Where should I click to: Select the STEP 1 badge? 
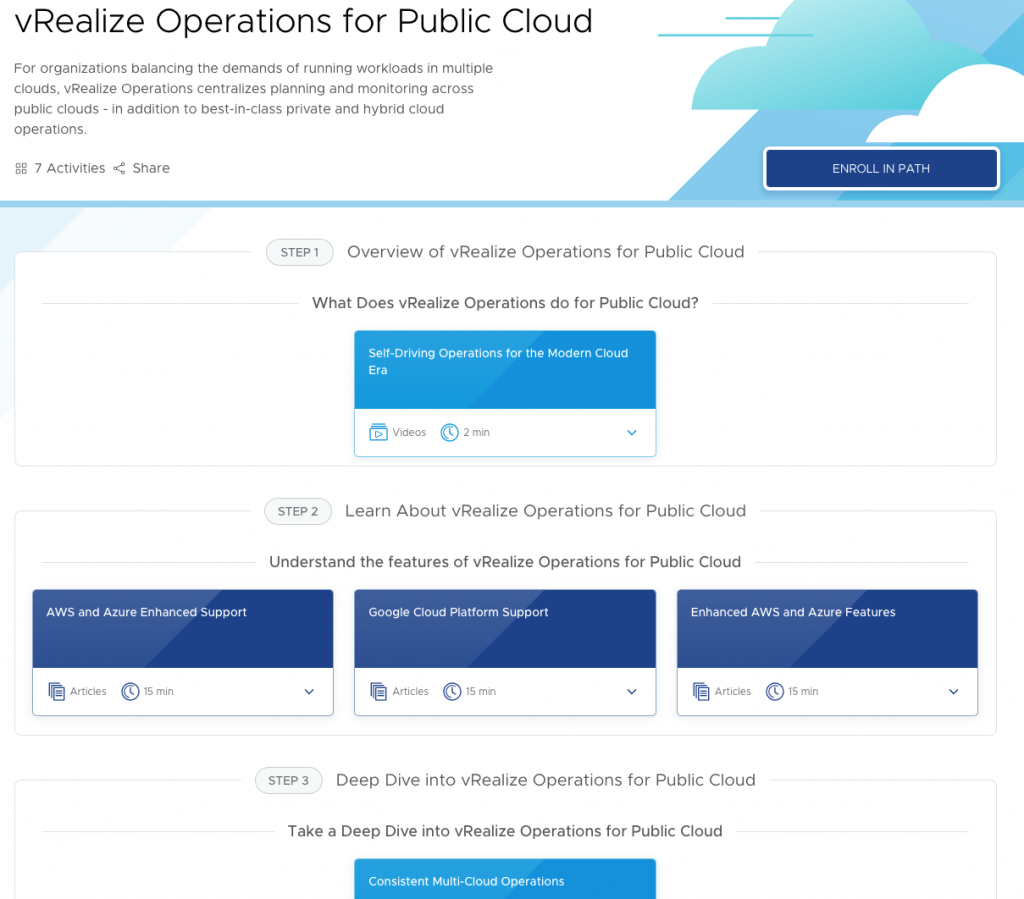(299, 252)
